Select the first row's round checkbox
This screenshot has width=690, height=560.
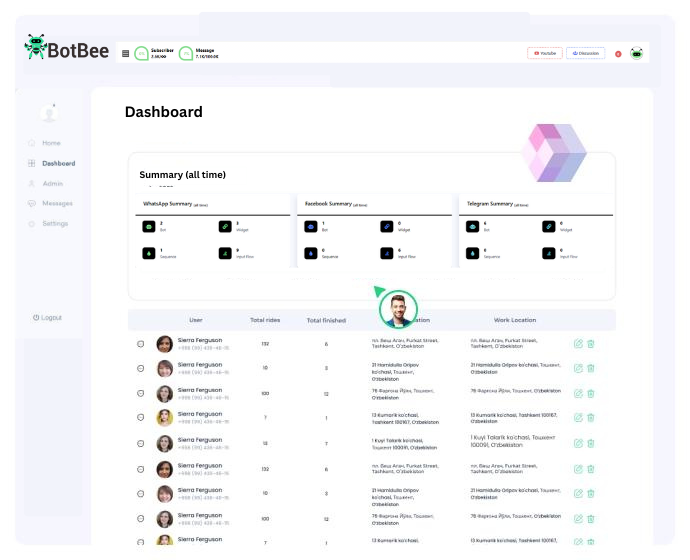coord(141,344)
